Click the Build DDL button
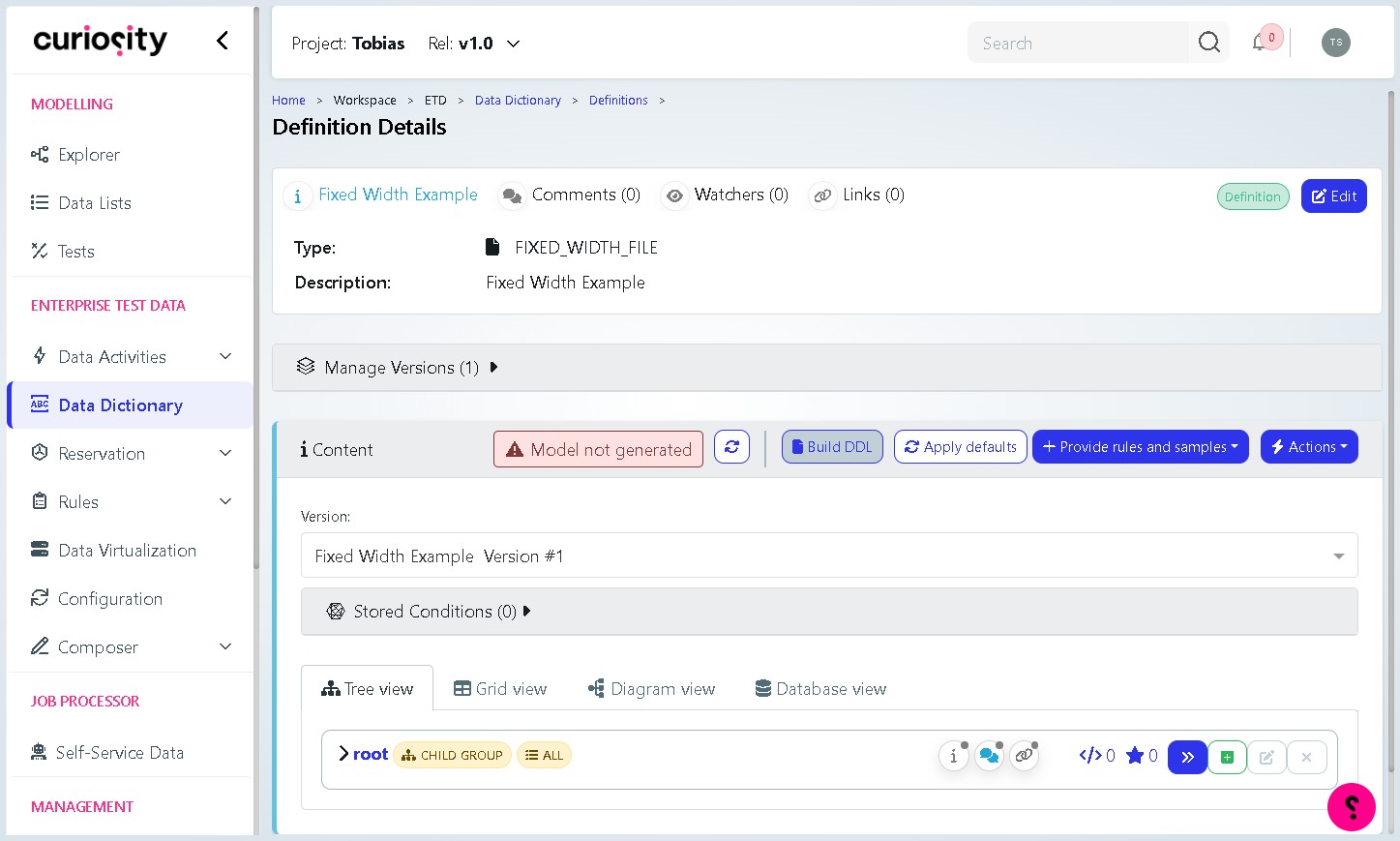The height and width of the screenshot is (841, 1400). pos(832,447)
